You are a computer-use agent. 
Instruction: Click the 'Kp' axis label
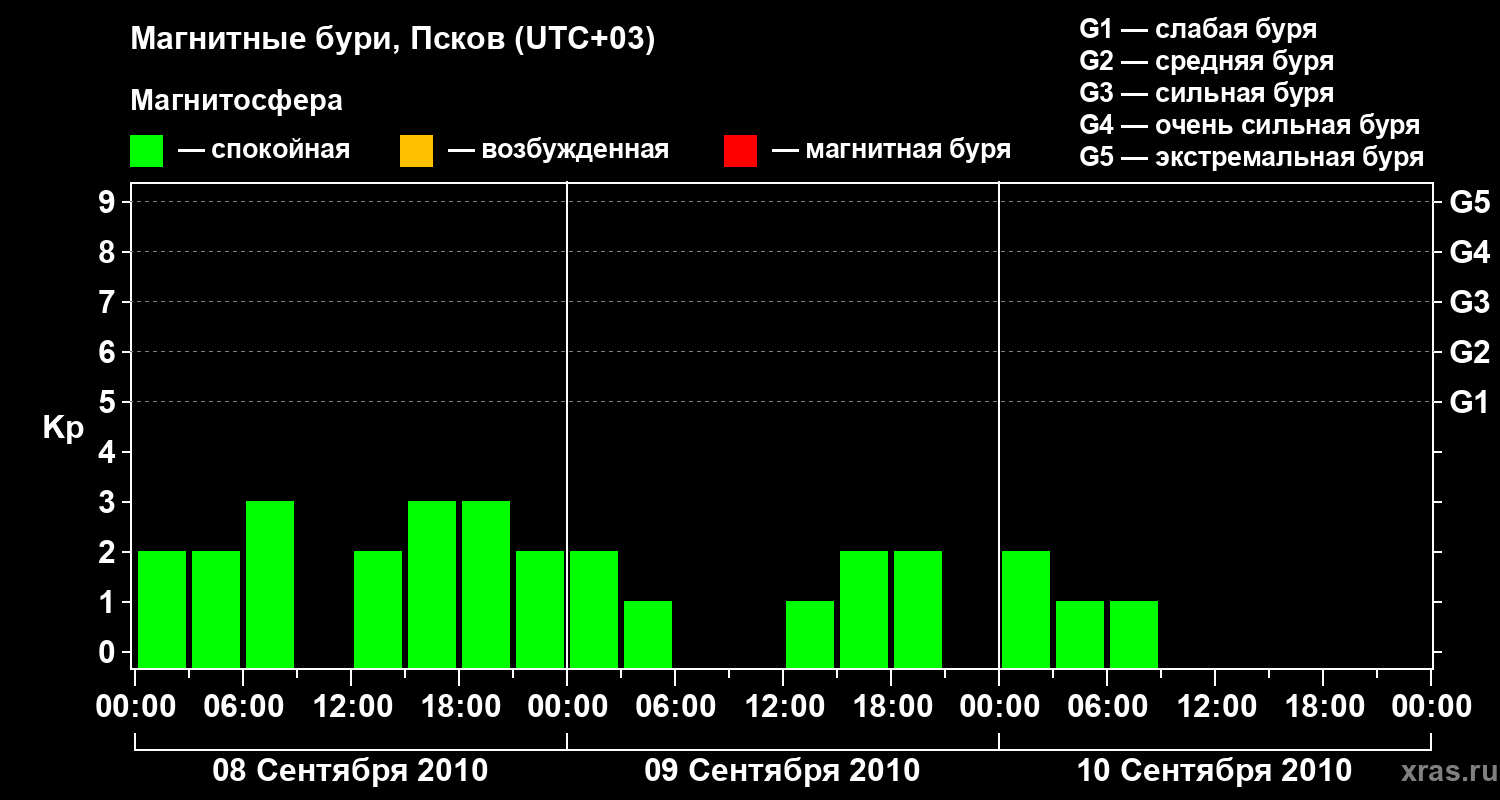(x=64, y=428)
